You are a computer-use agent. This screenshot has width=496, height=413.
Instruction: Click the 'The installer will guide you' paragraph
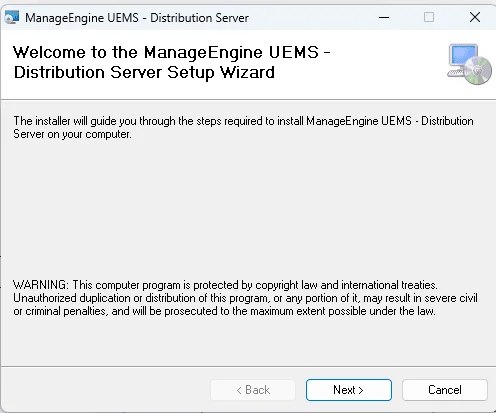tap(243, 127)
